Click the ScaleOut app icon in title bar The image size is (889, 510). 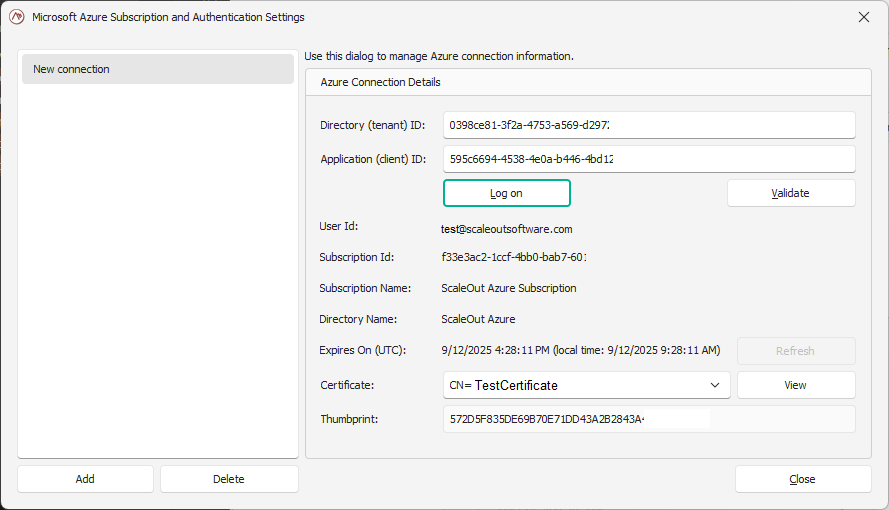[17, 17]
